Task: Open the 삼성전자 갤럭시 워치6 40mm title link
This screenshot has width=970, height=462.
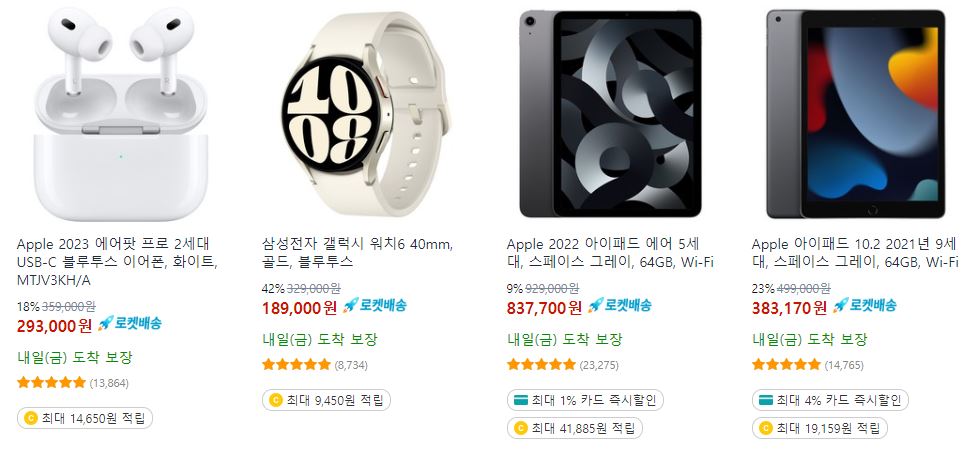Action: pos(359,253)
